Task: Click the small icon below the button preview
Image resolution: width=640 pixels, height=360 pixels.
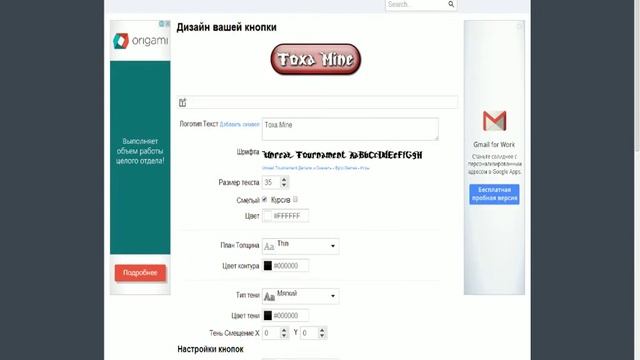Action: [182, 103]
